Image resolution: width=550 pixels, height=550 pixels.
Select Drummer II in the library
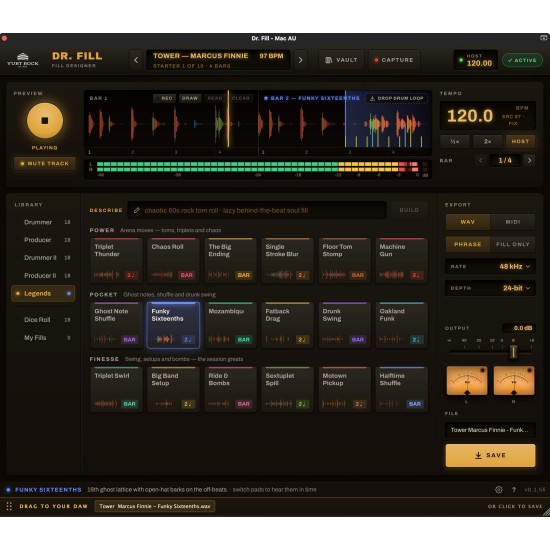(43, 258)
